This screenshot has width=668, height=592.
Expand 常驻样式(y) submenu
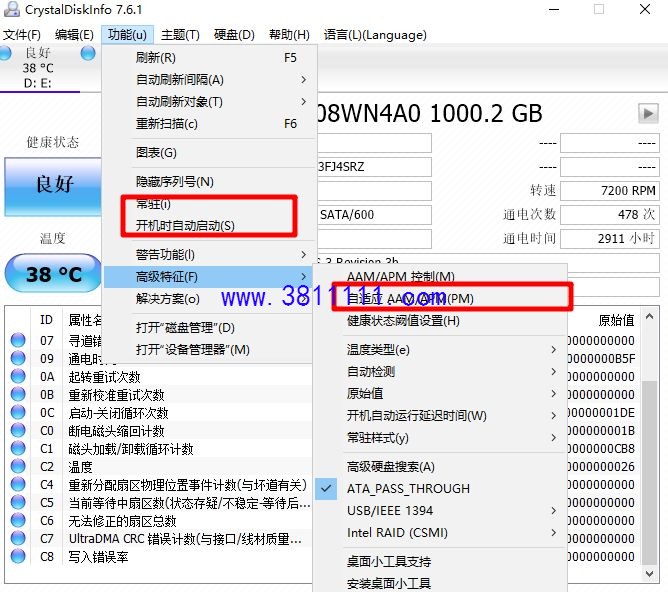[441, 438]
